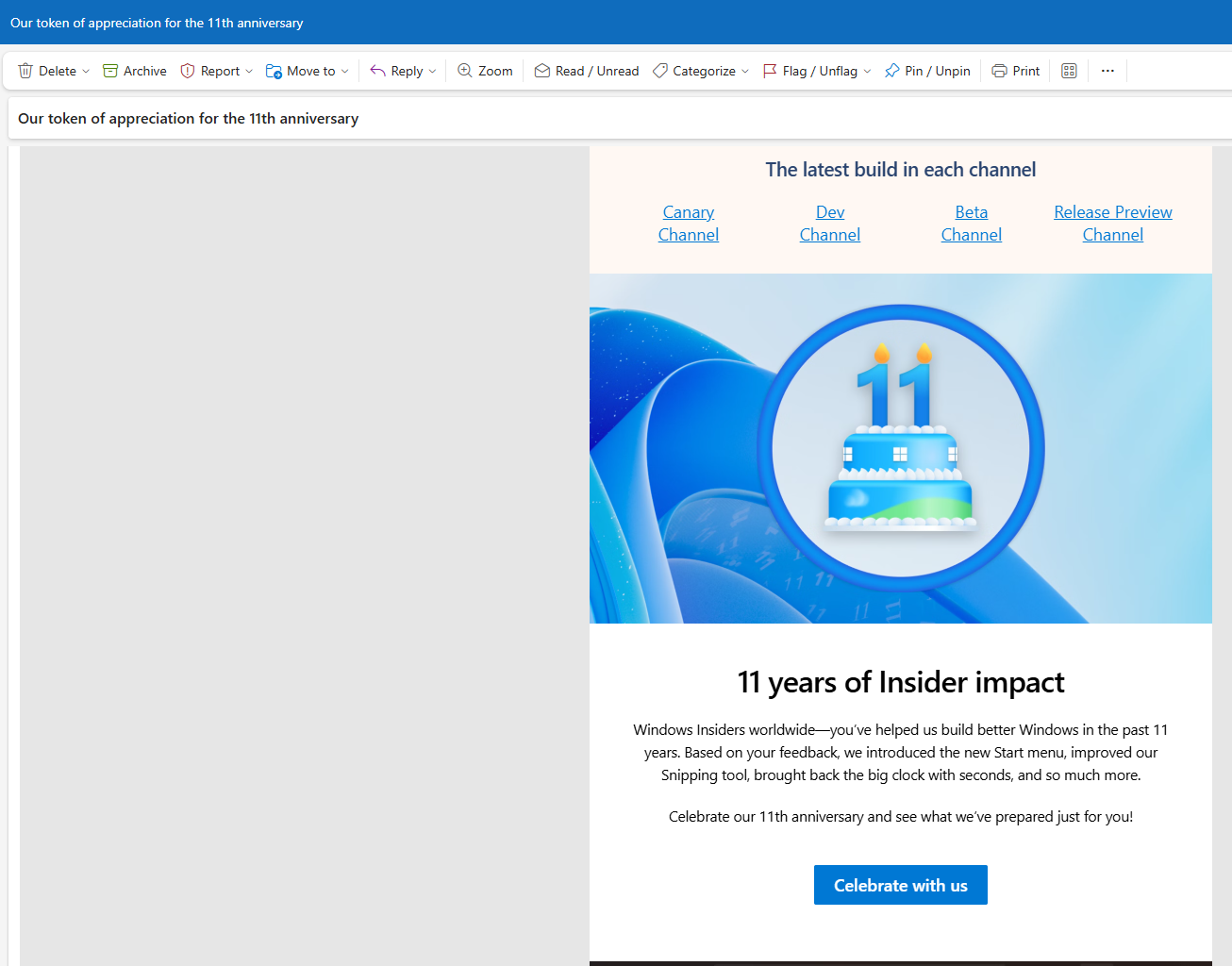Open the Canary Channel link
Screen dimensions: 1232x966
pyautogui.click(x=689, y=224)
